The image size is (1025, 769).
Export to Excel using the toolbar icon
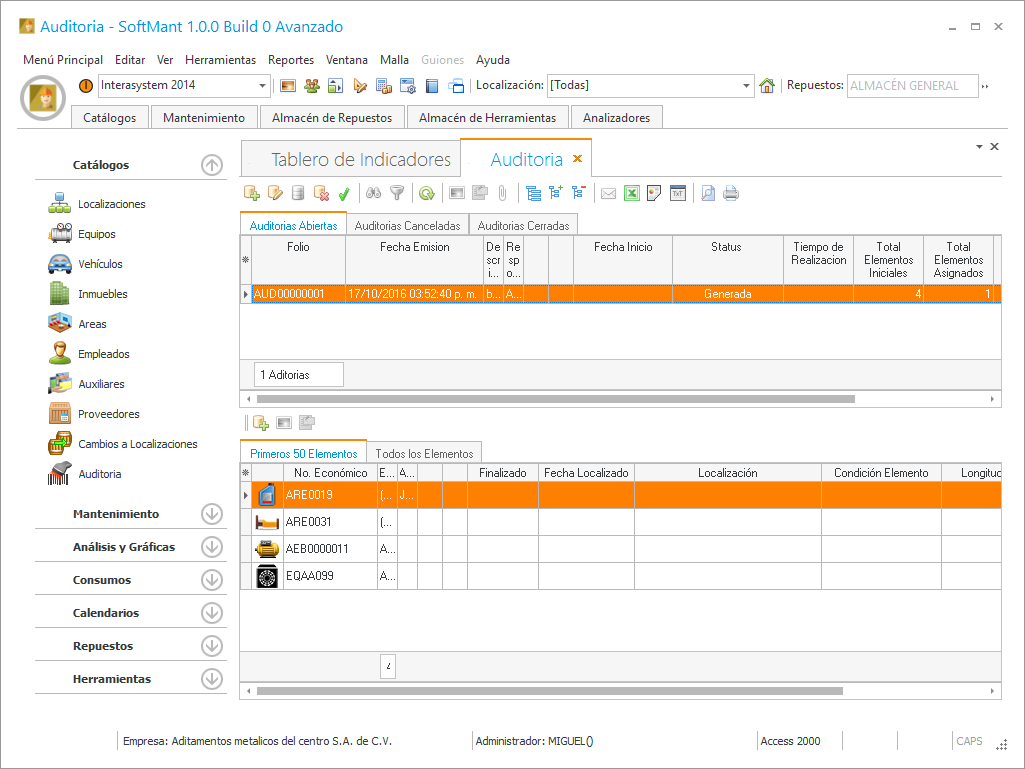click(x=631, y=194)
